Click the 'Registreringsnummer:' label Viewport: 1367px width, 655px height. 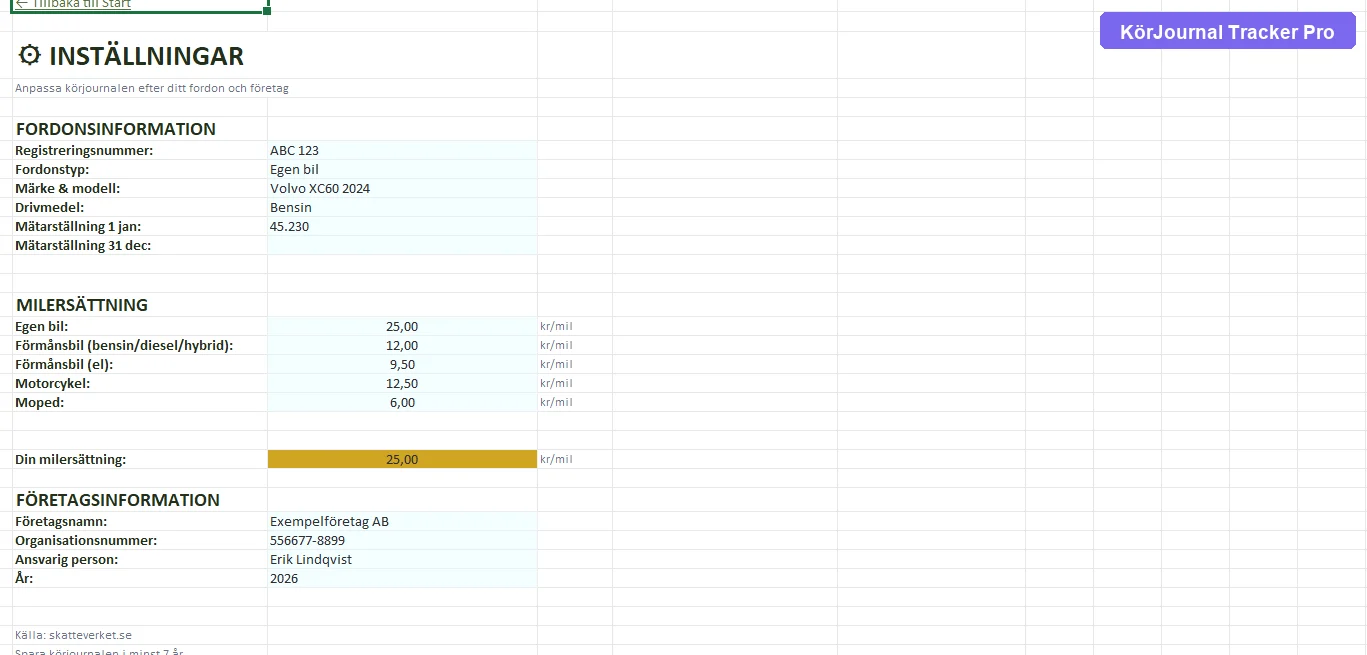coord(84,151)
